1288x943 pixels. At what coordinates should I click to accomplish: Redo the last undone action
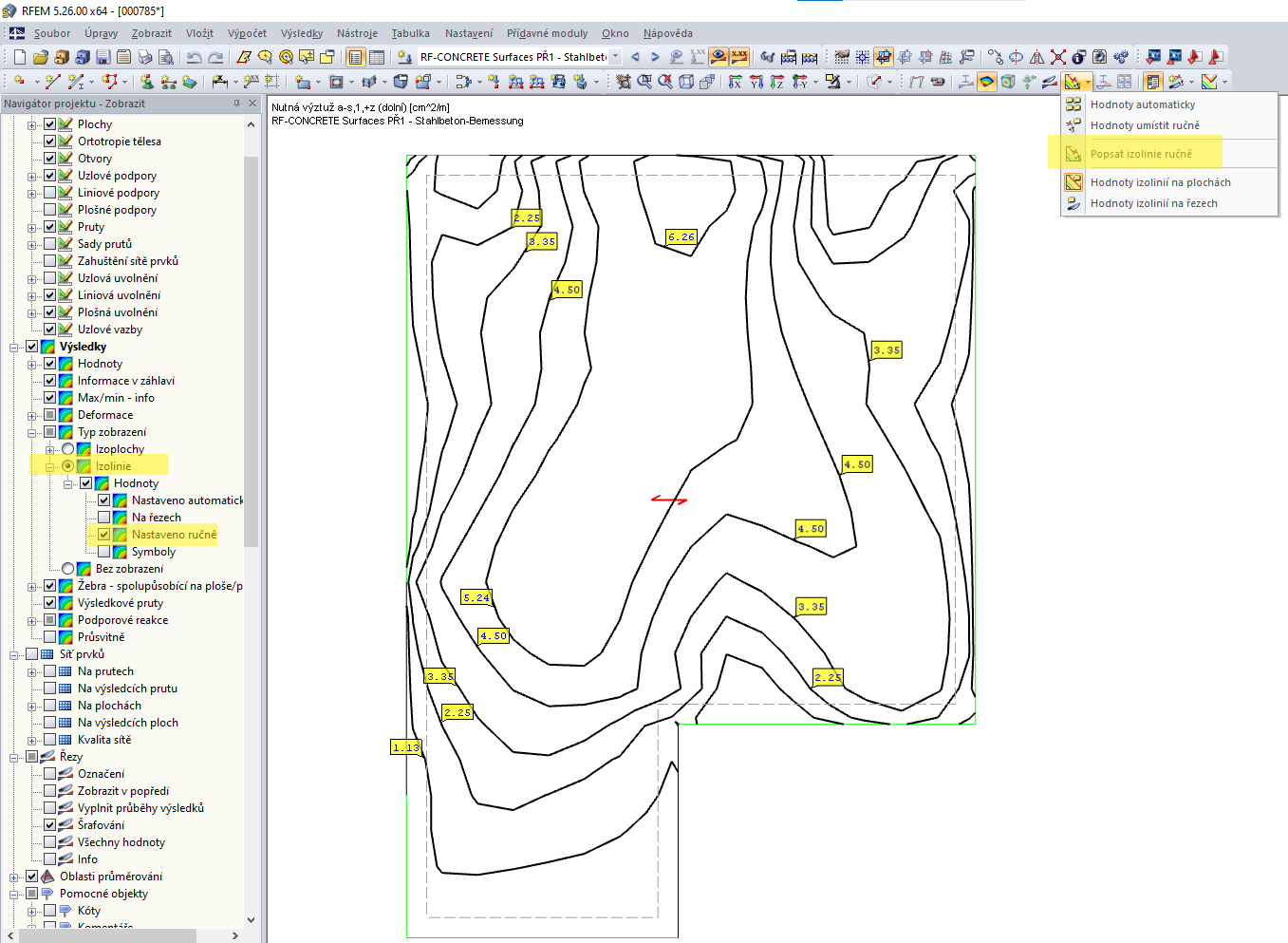tap(216, 57)
